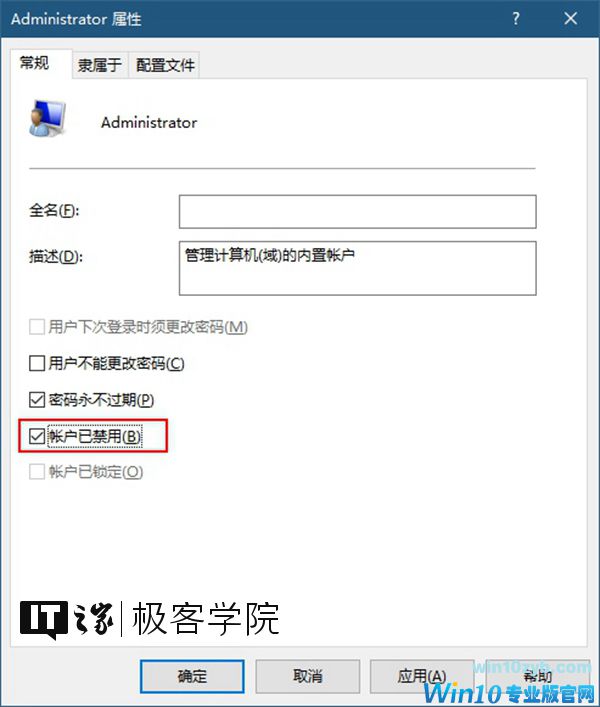Click into the 描述 text box
Screen dimensions: 600x707
click(x=357, y=268)
